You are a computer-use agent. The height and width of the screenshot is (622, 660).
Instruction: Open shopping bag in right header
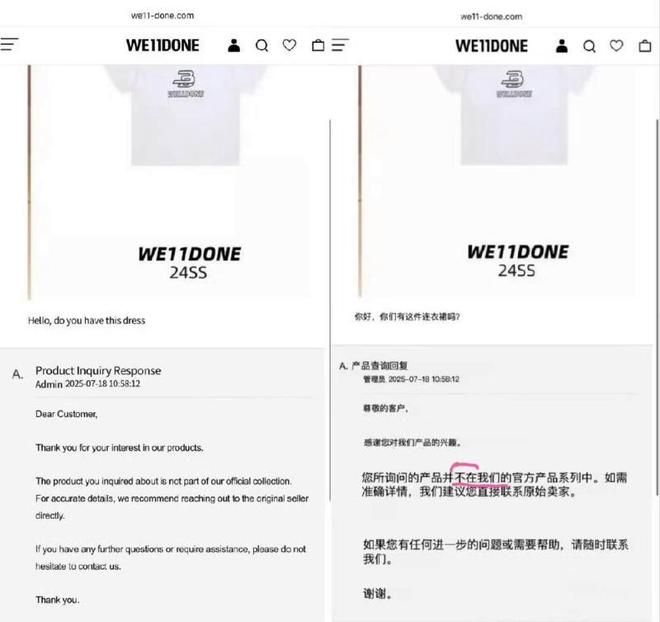pos(645,45)
